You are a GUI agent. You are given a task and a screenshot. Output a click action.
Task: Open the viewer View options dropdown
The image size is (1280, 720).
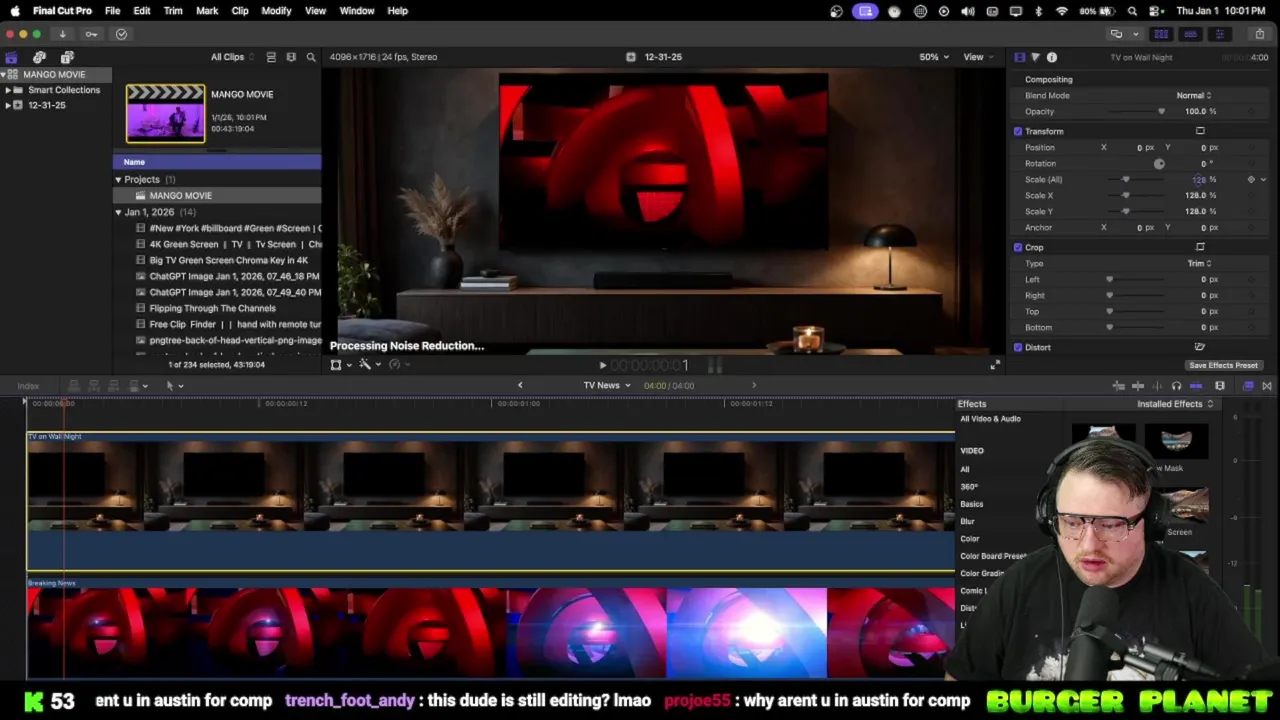(978, 57)
